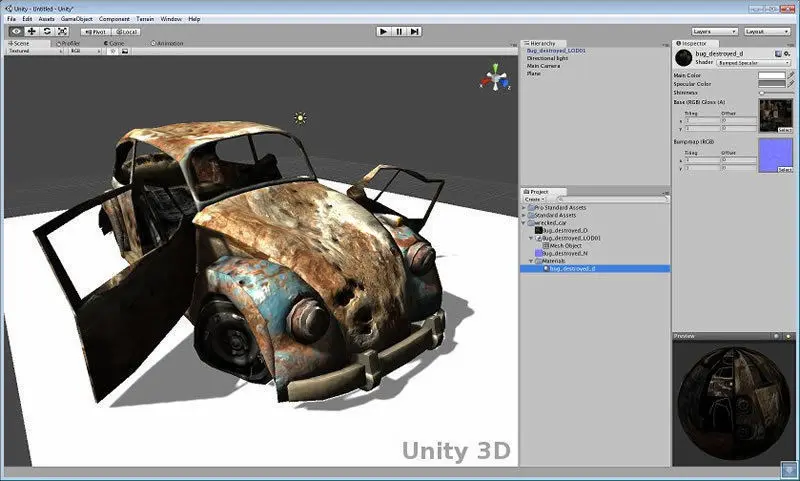
Task: Select Bug_destroyed_LOD01 in Hierarchy
Action: [x=556, y=51]
